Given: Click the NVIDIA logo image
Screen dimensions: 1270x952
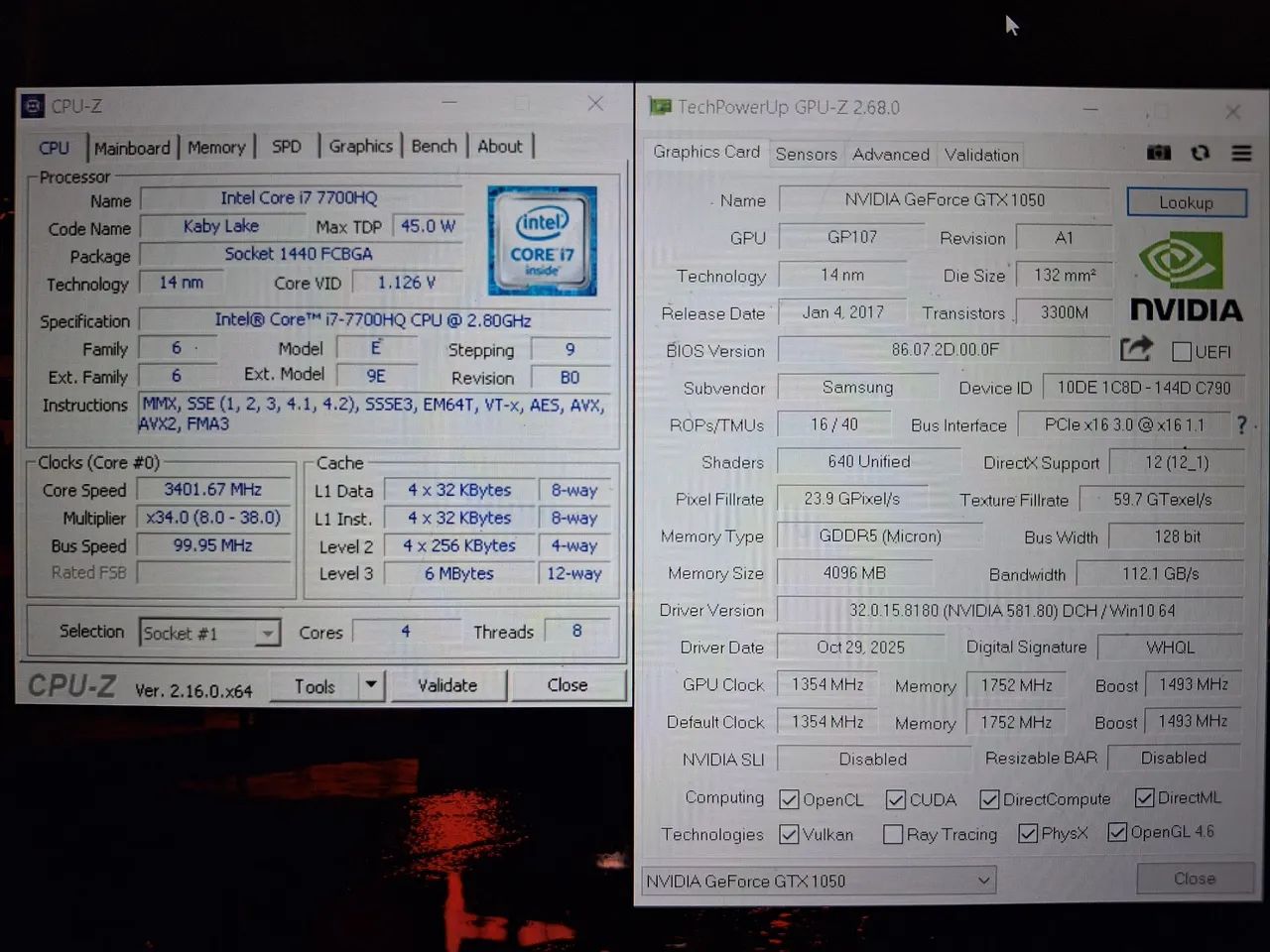Looking at the screenshot, I should coord(1186,278).
